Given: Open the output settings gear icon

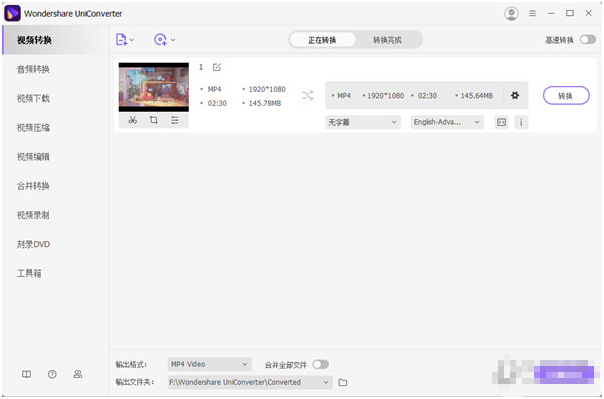Looking at the screenshot, I should click(x=515, y=95).
